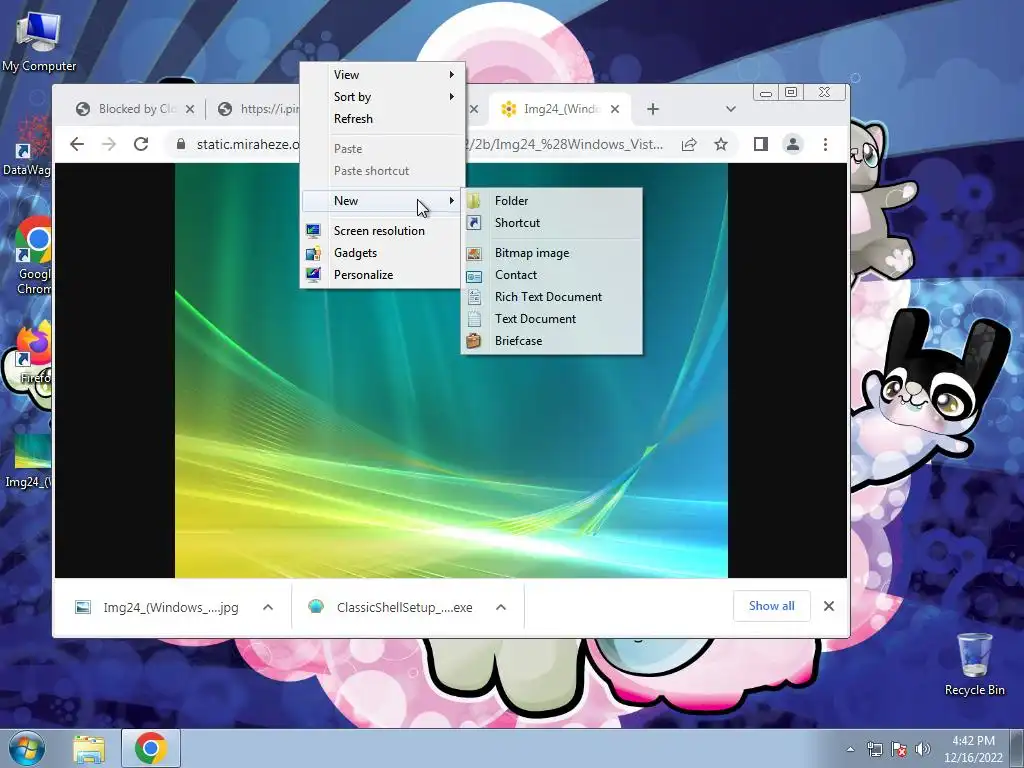Open DataWag desktop shortcut
1024x768 pixels.
27,146
